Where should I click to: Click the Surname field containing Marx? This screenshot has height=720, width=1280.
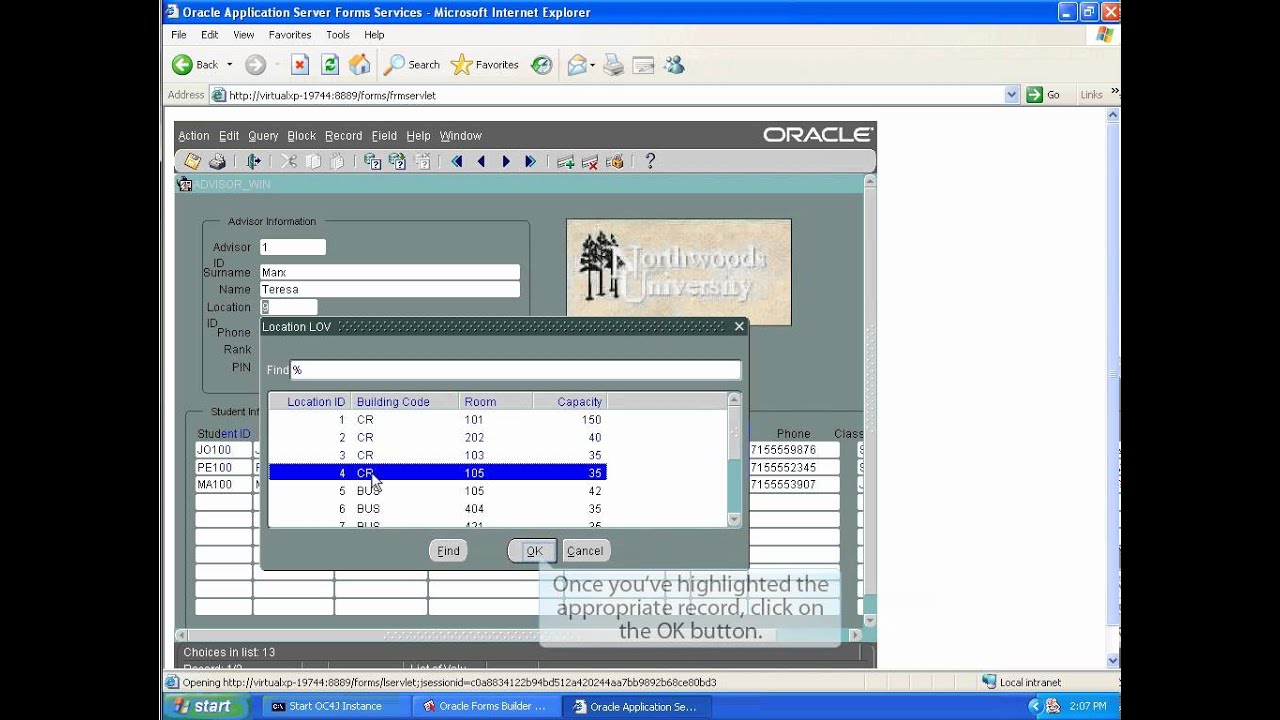[x=389, y=272]
